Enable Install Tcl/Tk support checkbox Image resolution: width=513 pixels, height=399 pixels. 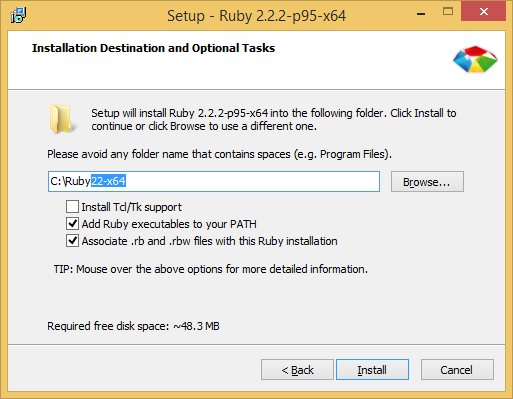[72, 207]
